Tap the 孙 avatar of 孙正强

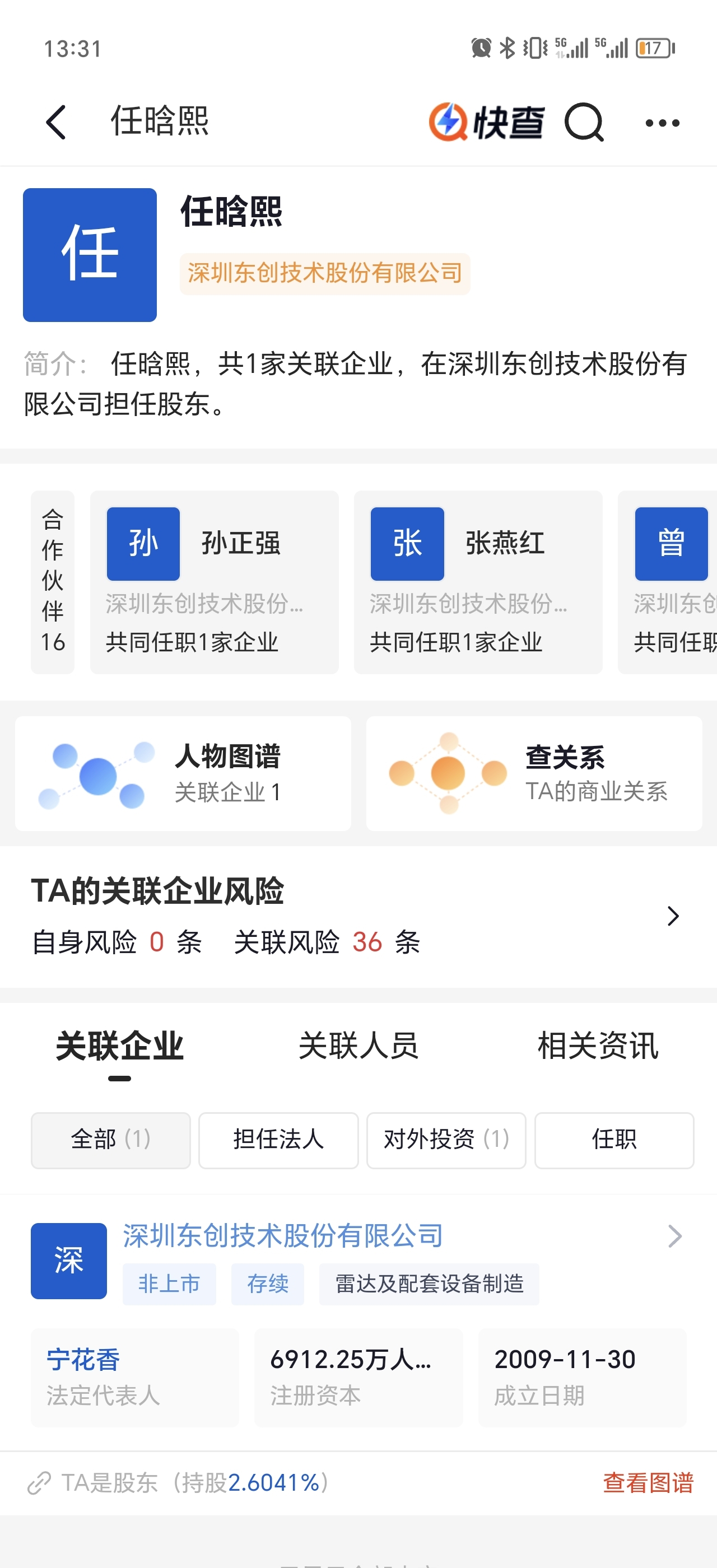click(143, 544)
